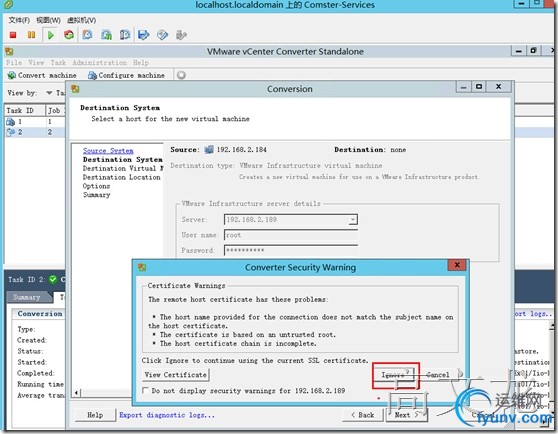Open the Administration menu
The image size is (558, 434).
[100, 63]
